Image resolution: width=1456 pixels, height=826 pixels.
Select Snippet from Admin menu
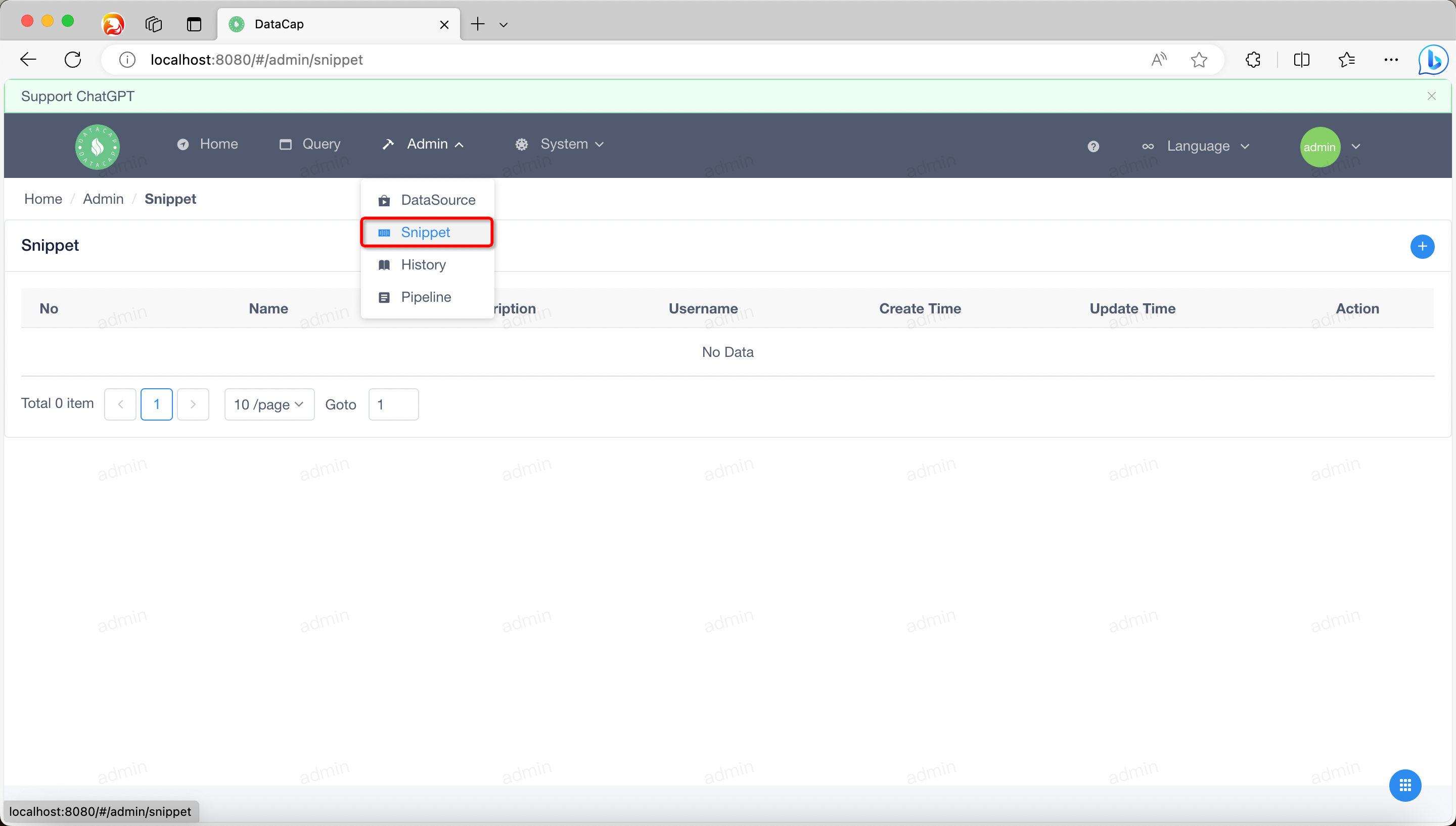click(427, 232)
